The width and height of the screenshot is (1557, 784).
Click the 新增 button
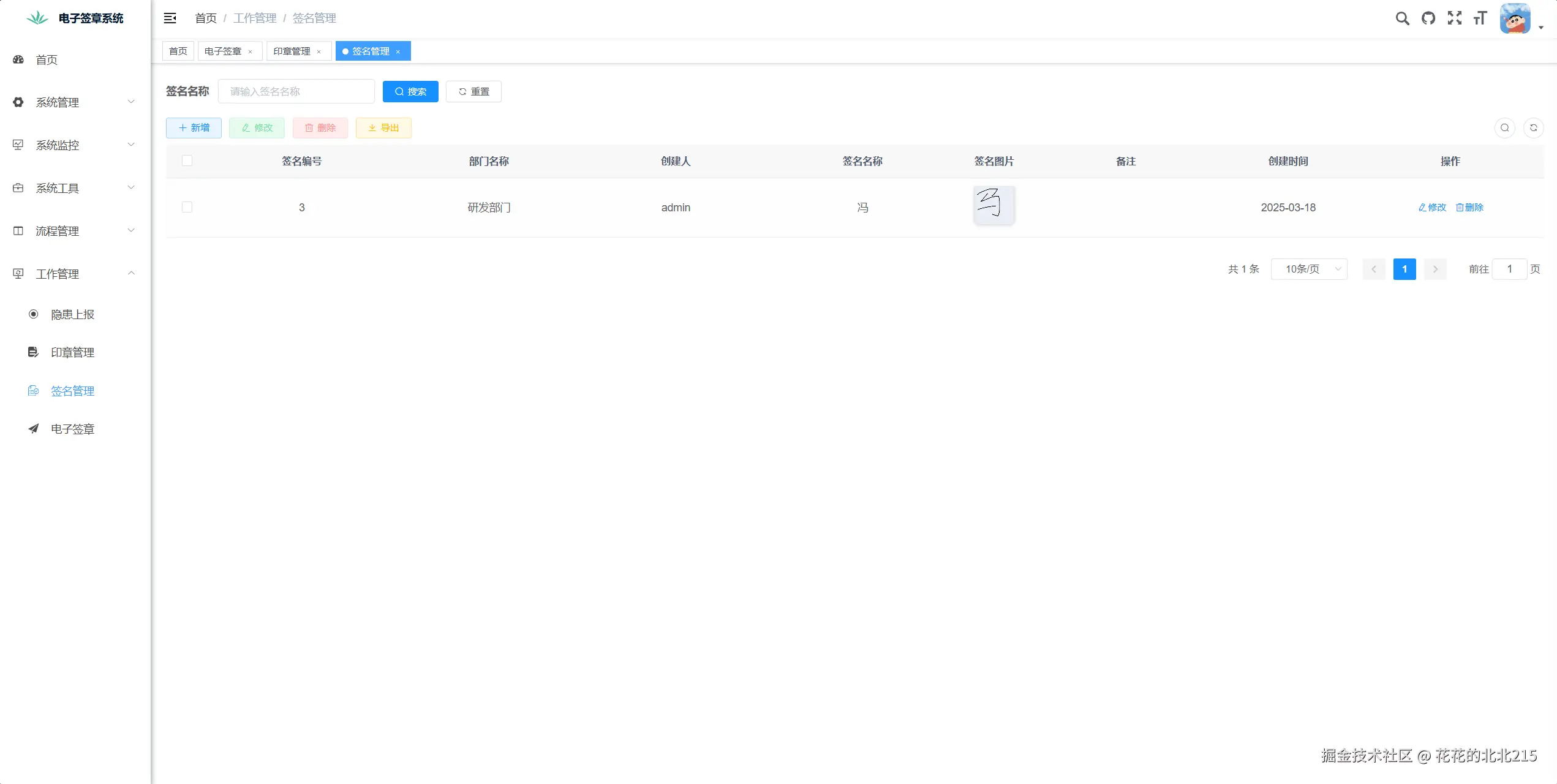[x=194, y=128]
